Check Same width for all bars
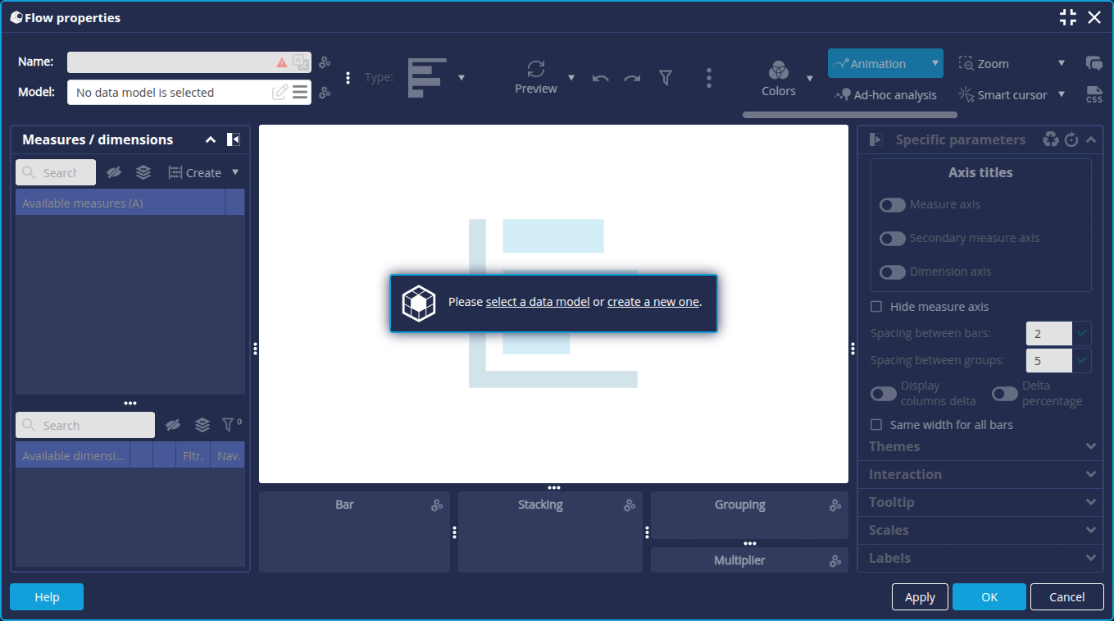1114x621 pixels. [x=877, y=425]
